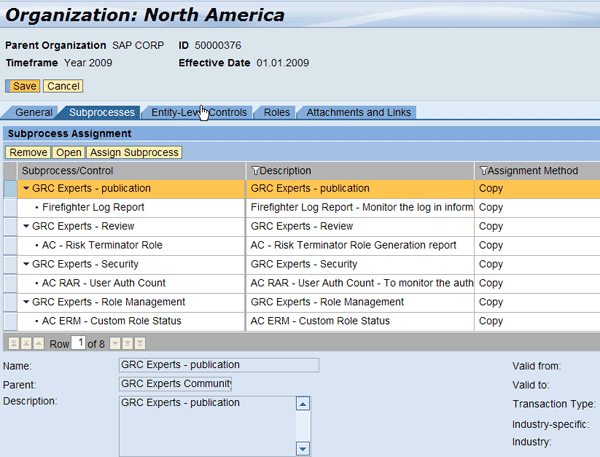This screenshot has height=457, width=600.
Task: Open filter icon on Assignment Method column
Action: click(x=483, y=171)
